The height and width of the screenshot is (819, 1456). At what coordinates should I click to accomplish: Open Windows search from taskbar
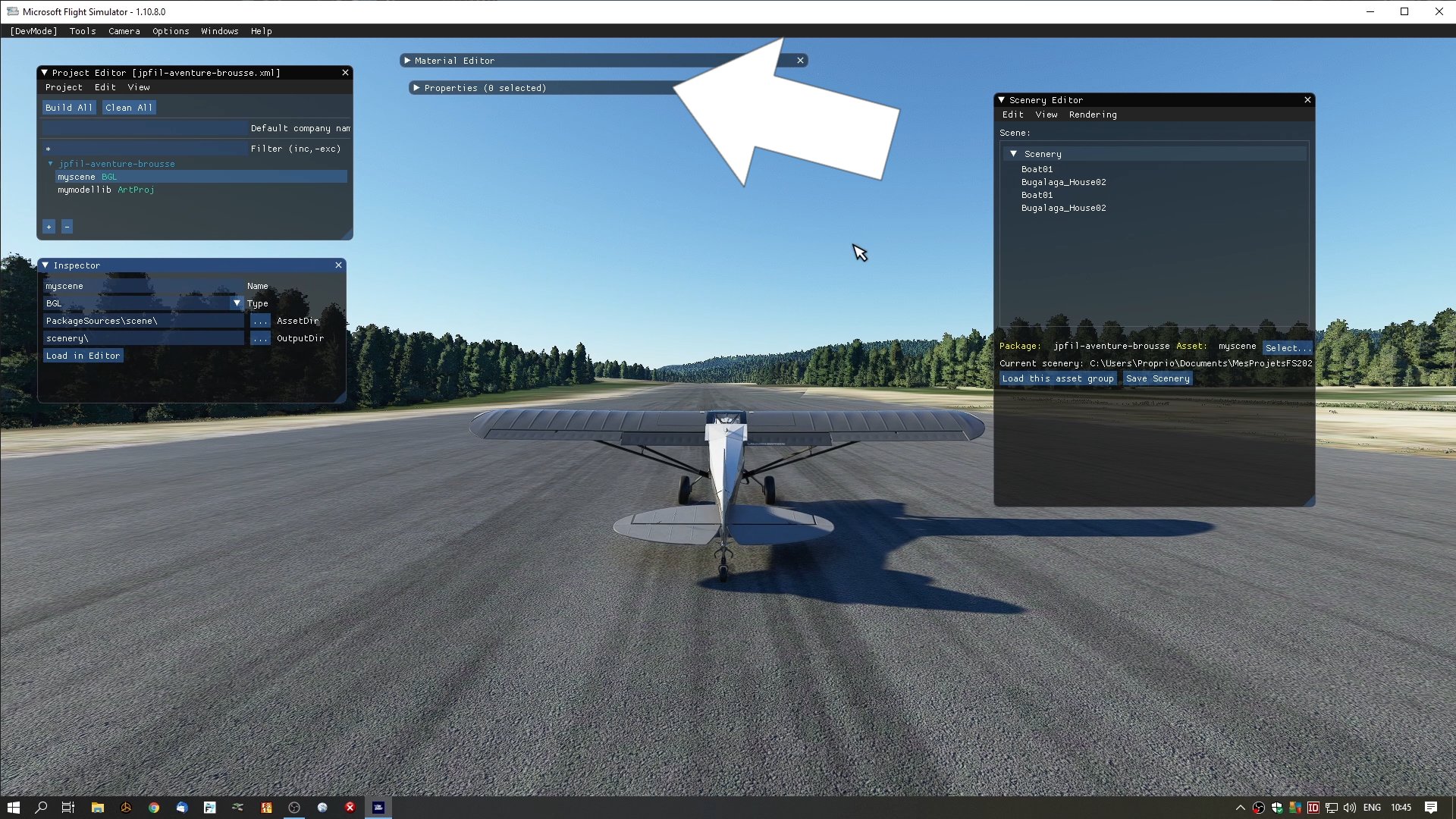[x=41, y=808]
